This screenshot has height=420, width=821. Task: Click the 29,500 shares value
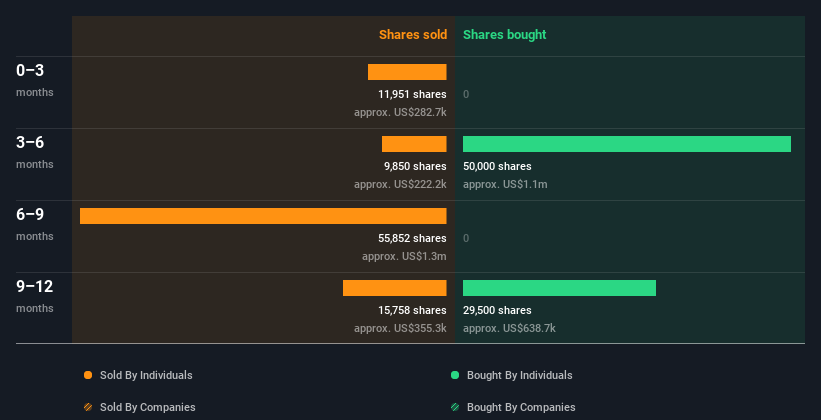[x=497, y=310]
